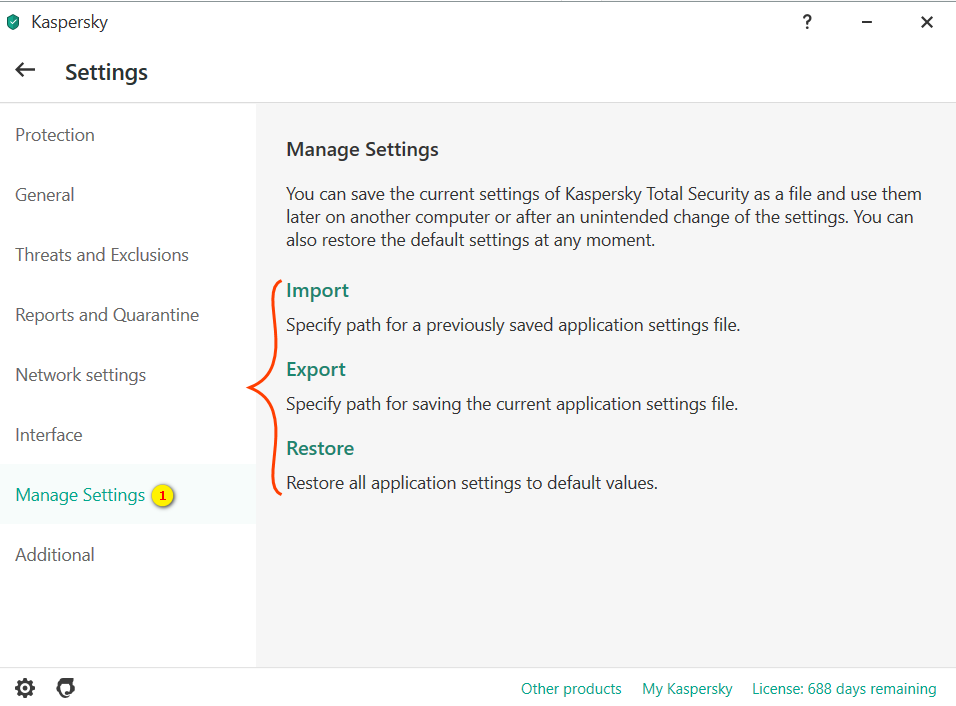Open the Additional settings section
Image resolution: width=956 pixels, height=706 pixels.
click(55, 555)
